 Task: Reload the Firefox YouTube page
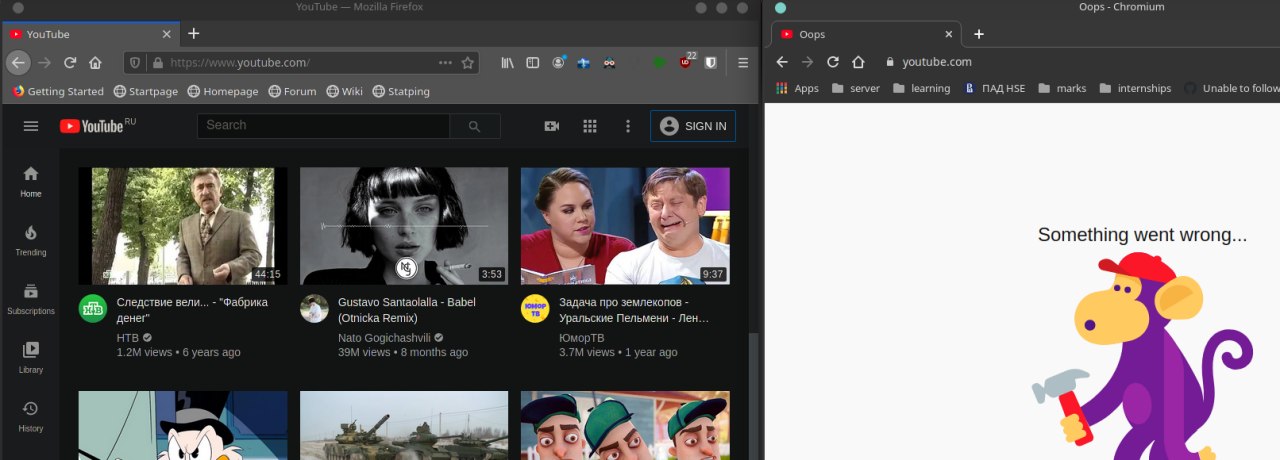click(x=70, y=62)
